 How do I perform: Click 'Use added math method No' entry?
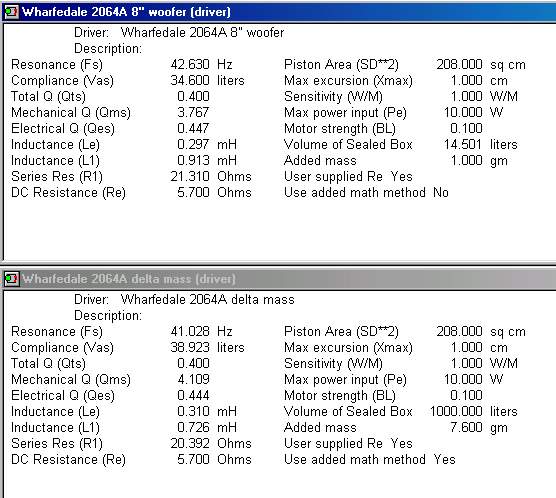(x=366, y=193)
